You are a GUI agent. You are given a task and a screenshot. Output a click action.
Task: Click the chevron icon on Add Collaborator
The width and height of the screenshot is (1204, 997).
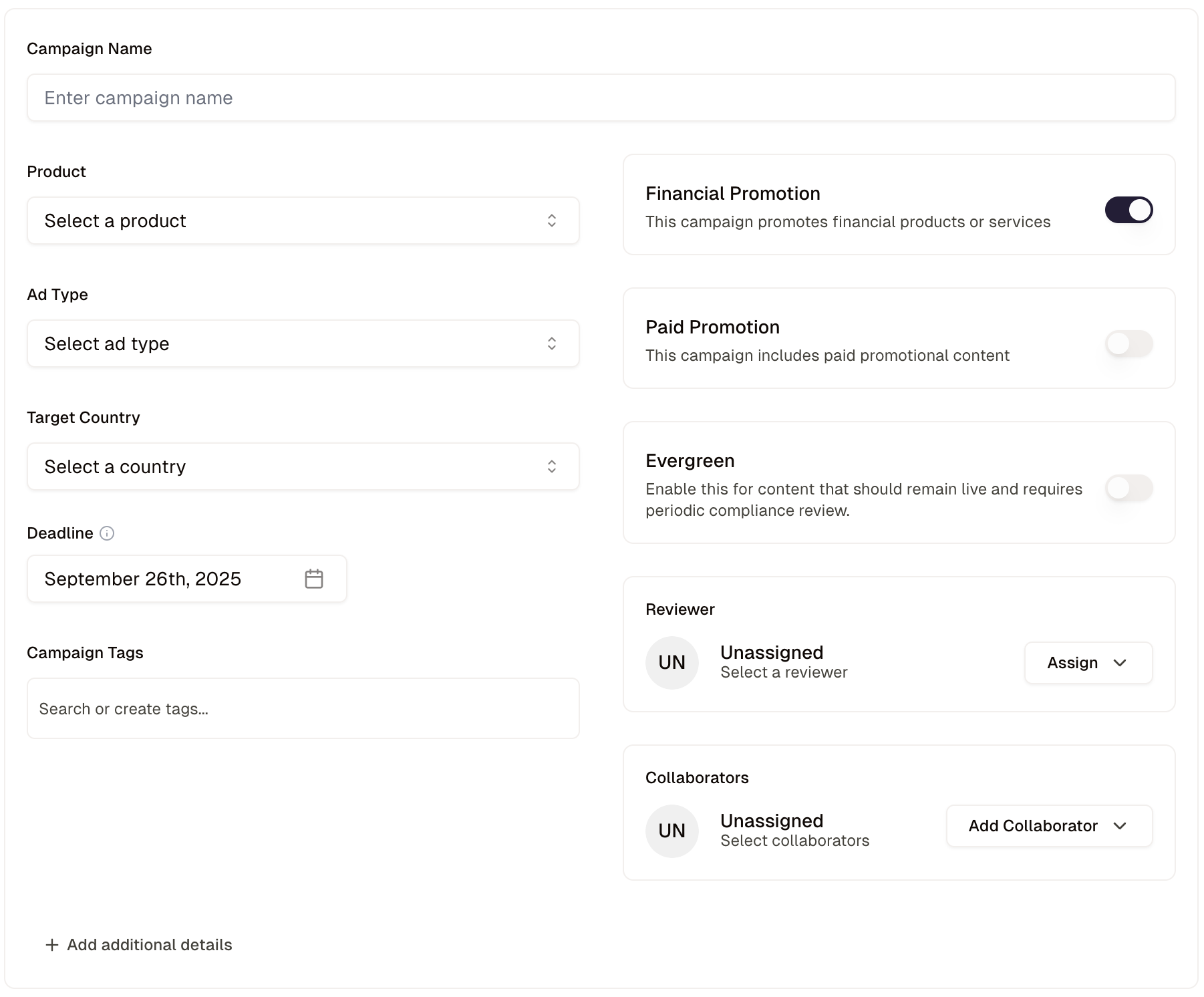1120,826
